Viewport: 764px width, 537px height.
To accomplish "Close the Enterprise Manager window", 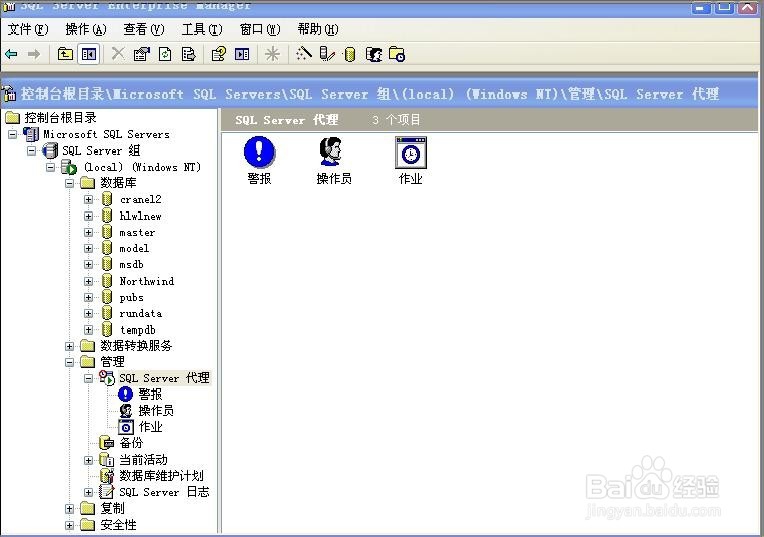I will 748,7.
